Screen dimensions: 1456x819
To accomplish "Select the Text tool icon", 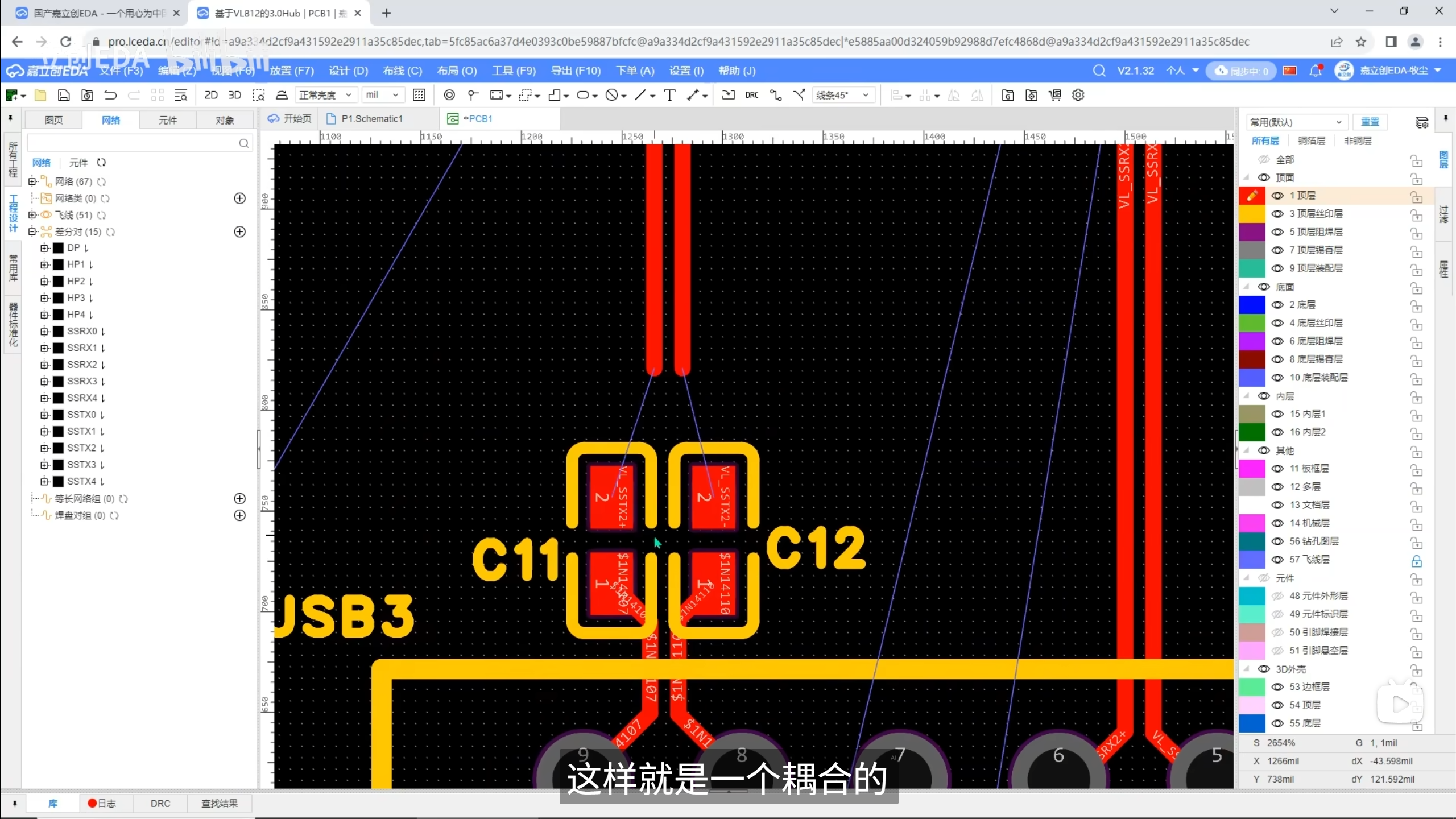I will (x=669, y=95).
